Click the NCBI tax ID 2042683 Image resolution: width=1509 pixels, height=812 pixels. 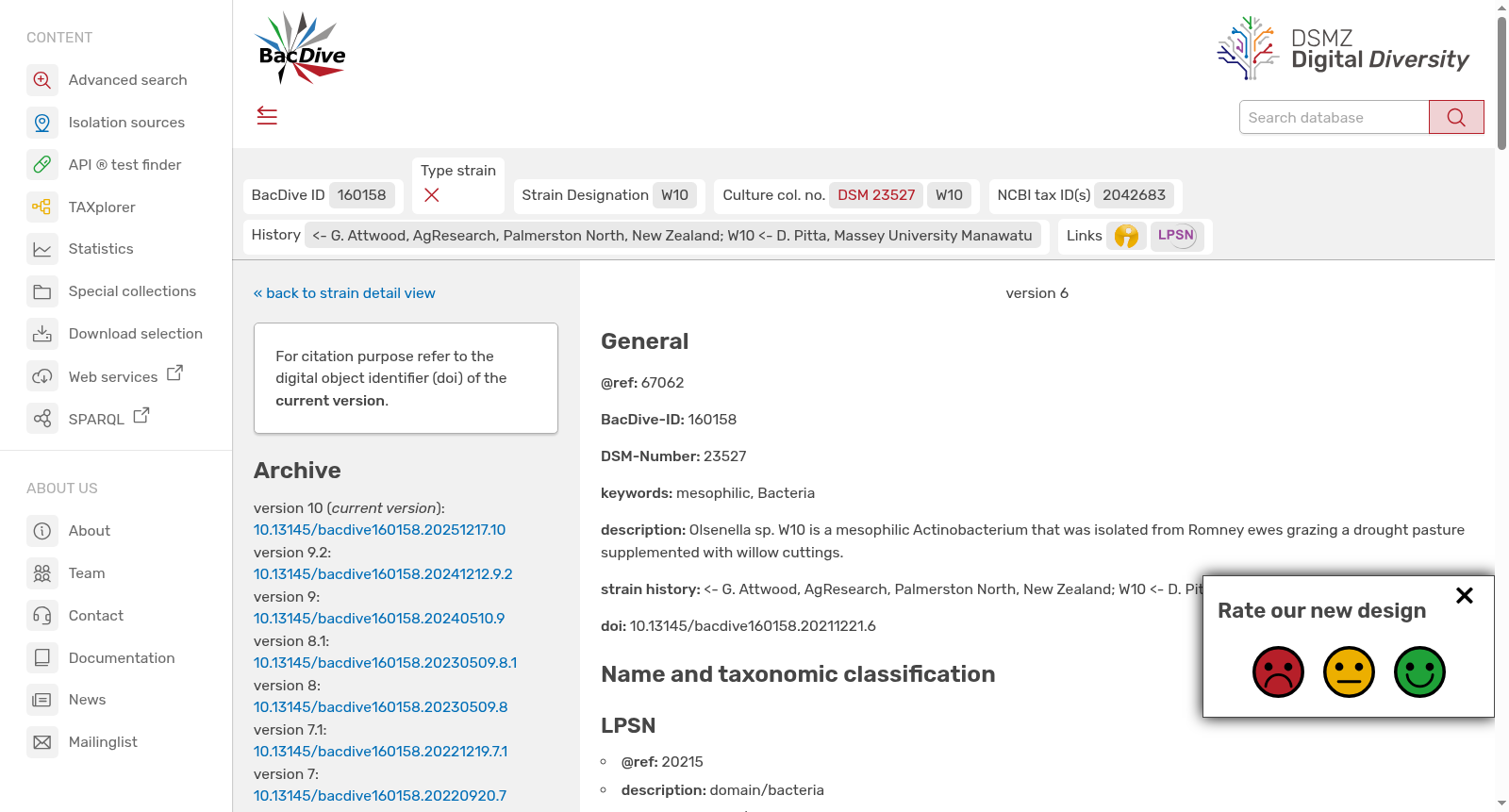point(1134,195)
